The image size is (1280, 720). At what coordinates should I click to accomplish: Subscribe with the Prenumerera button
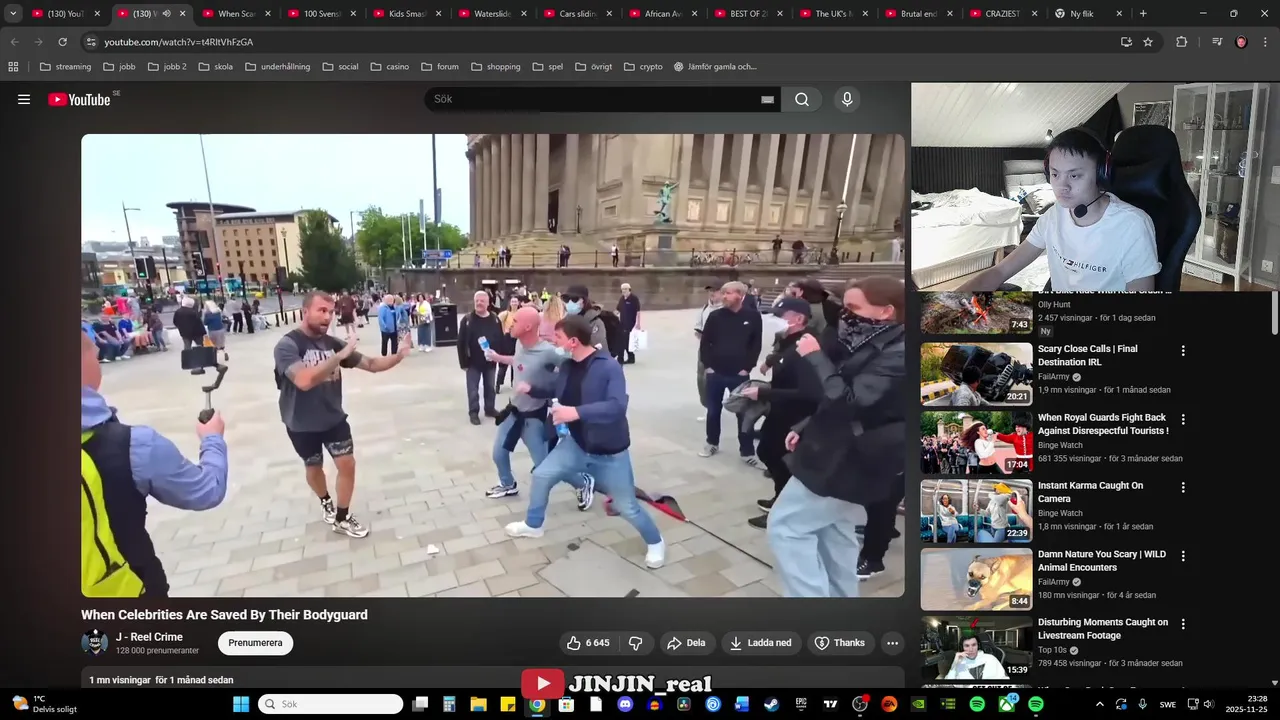pyautogui.click(x=255, y=643)
